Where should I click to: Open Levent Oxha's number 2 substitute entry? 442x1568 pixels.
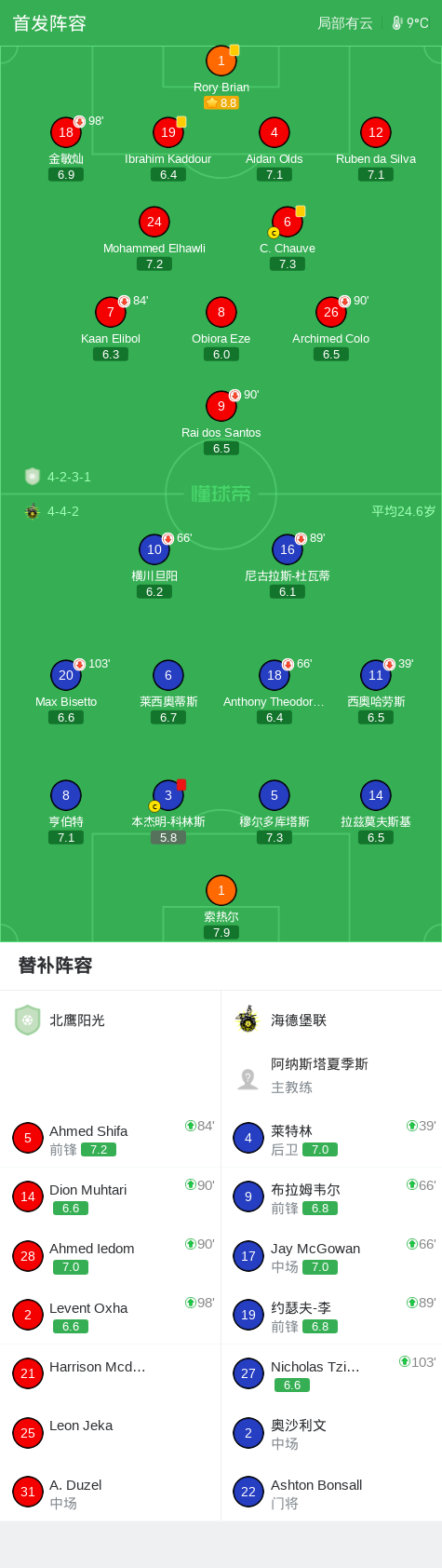[x=111, y=1315]
